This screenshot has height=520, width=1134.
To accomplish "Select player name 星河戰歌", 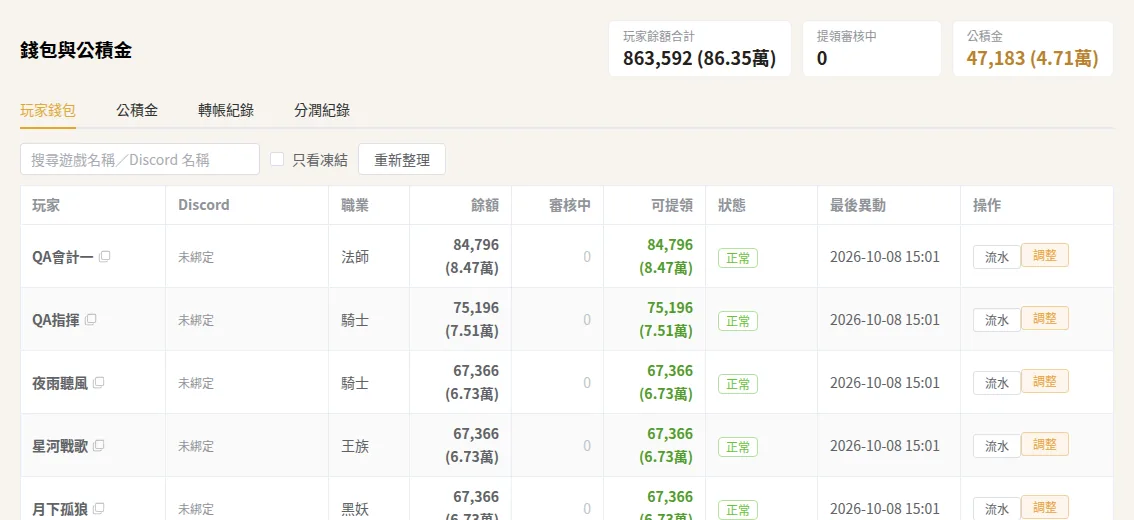I will [x=60, y=446].
